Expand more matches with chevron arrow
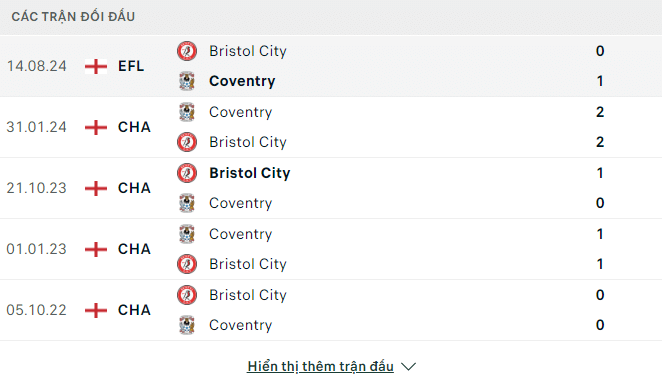The image size is (662, 384). point(408,366)
